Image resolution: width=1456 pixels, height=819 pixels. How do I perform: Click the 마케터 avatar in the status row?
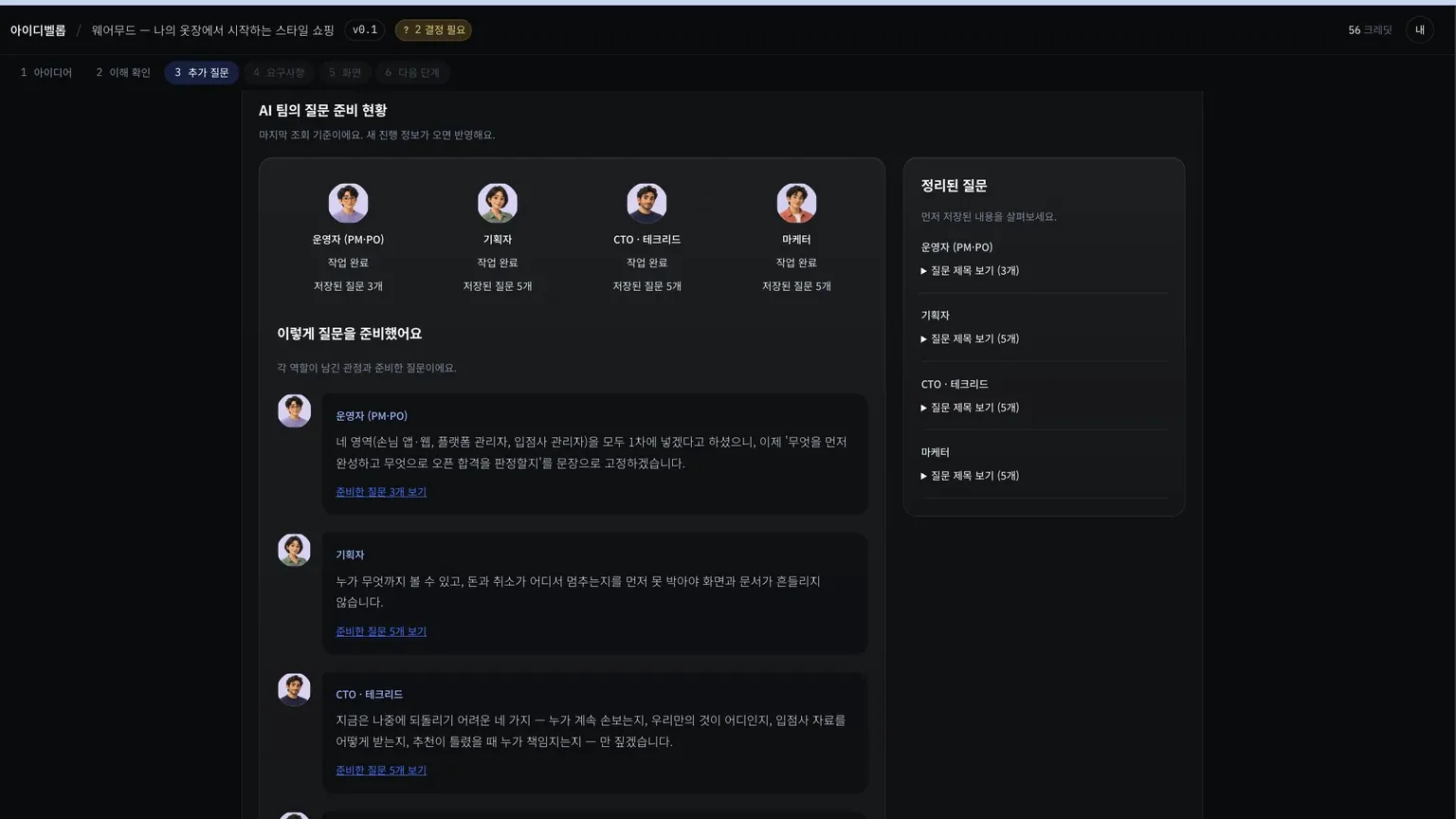[796, 203]
